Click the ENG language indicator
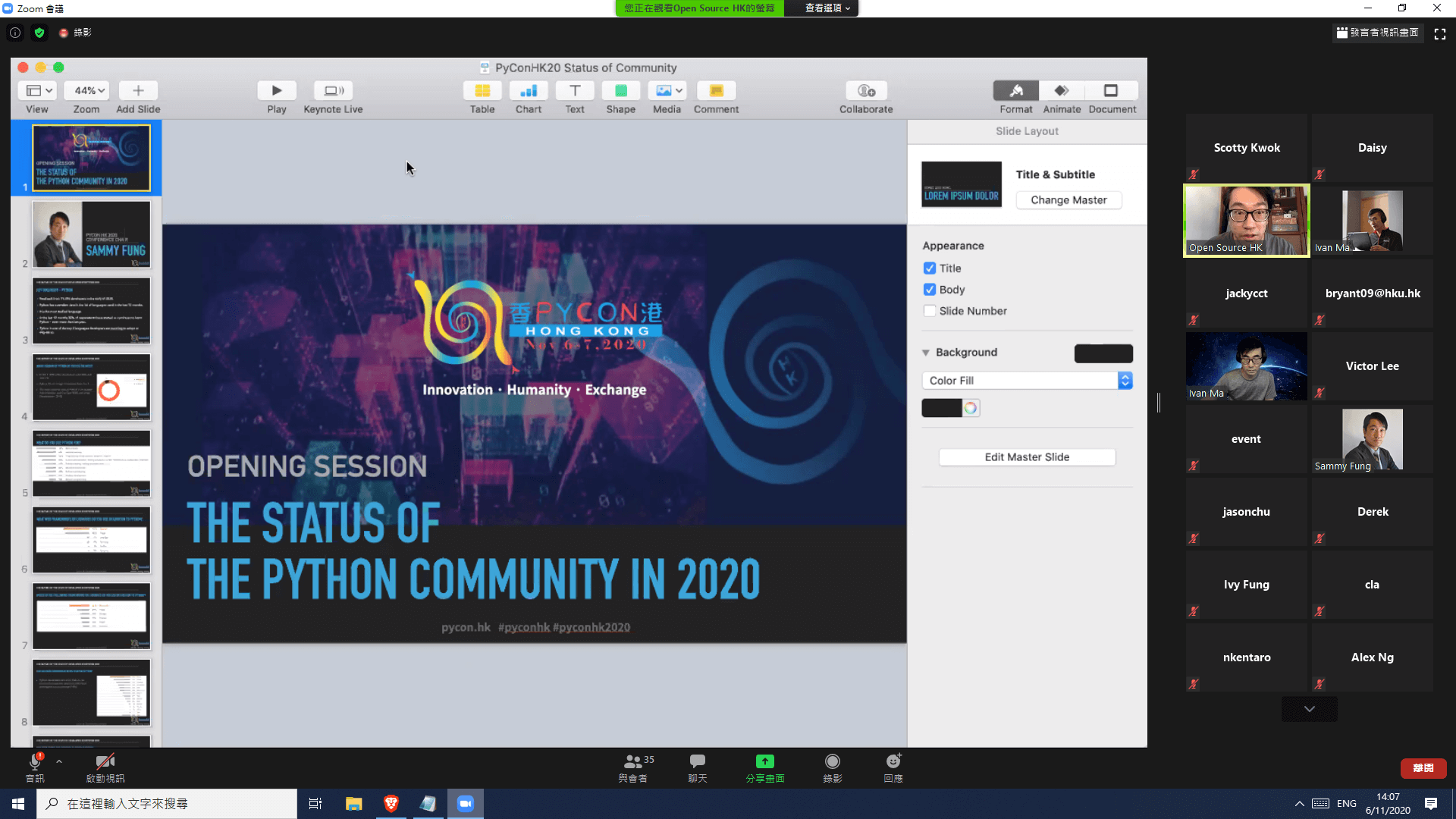Screen dimensions: 1456x819 (x=1347, y=804)
